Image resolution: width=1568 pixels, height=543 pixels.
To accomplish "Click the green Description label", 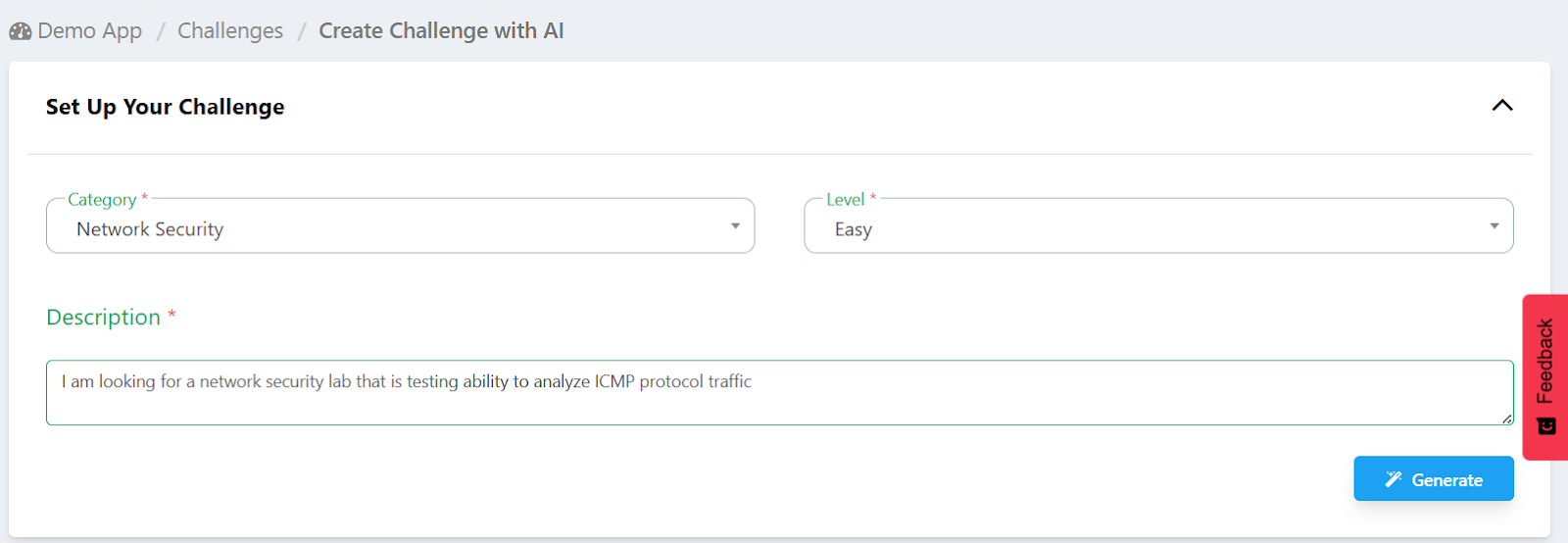I will pyautogui.click(x=103, y=318).
